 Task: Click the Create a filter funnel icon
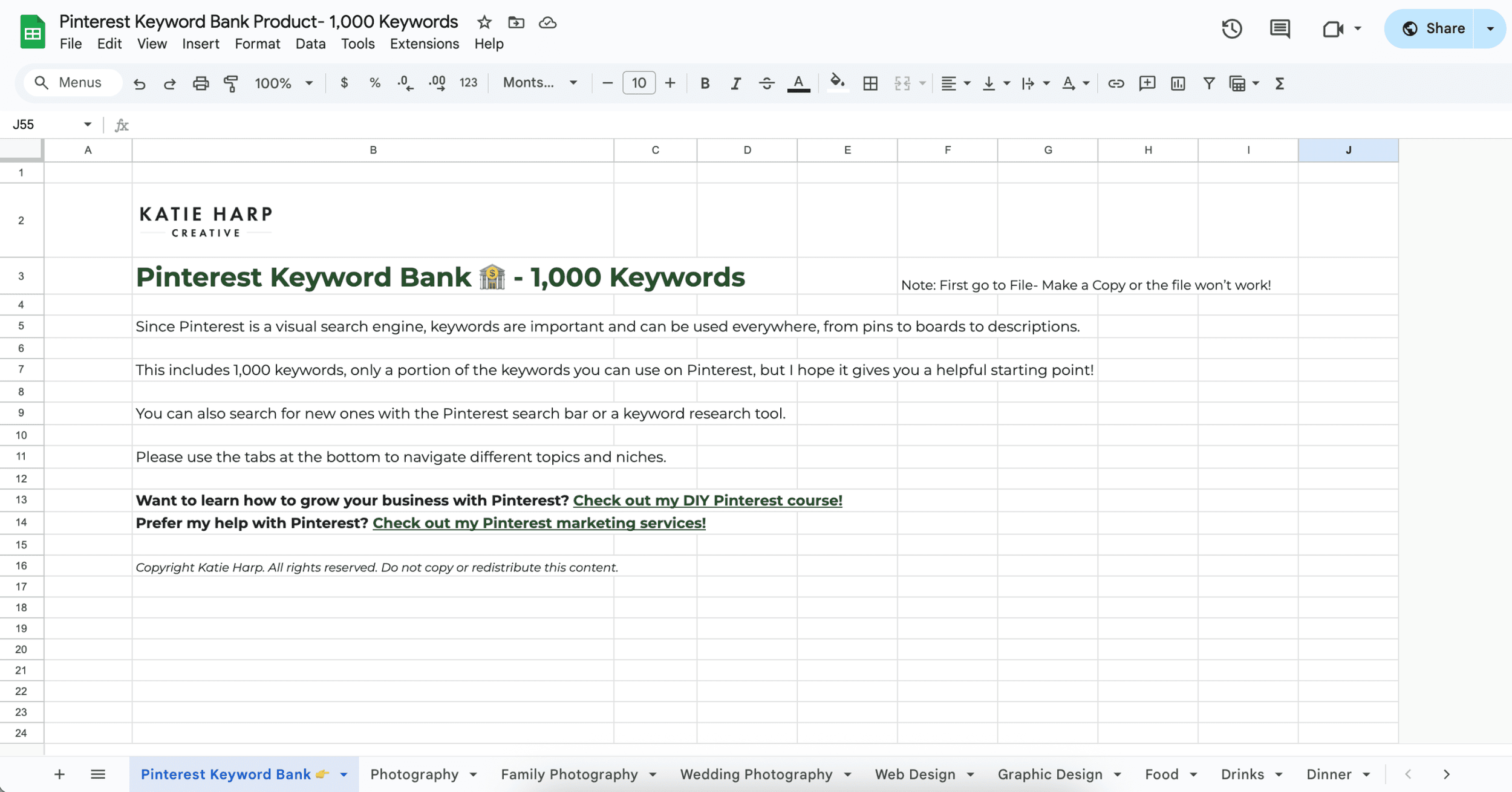[x=1208, y=83]
